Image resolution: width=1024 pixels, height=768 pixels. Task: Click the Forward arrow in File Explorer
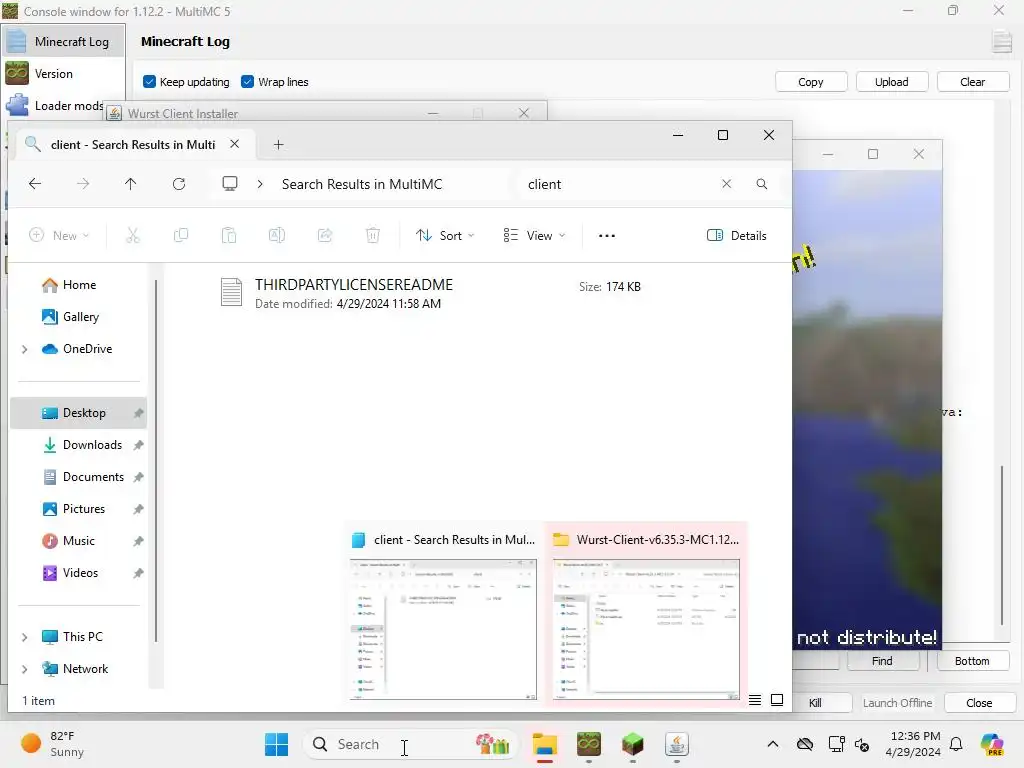[83, 184]
